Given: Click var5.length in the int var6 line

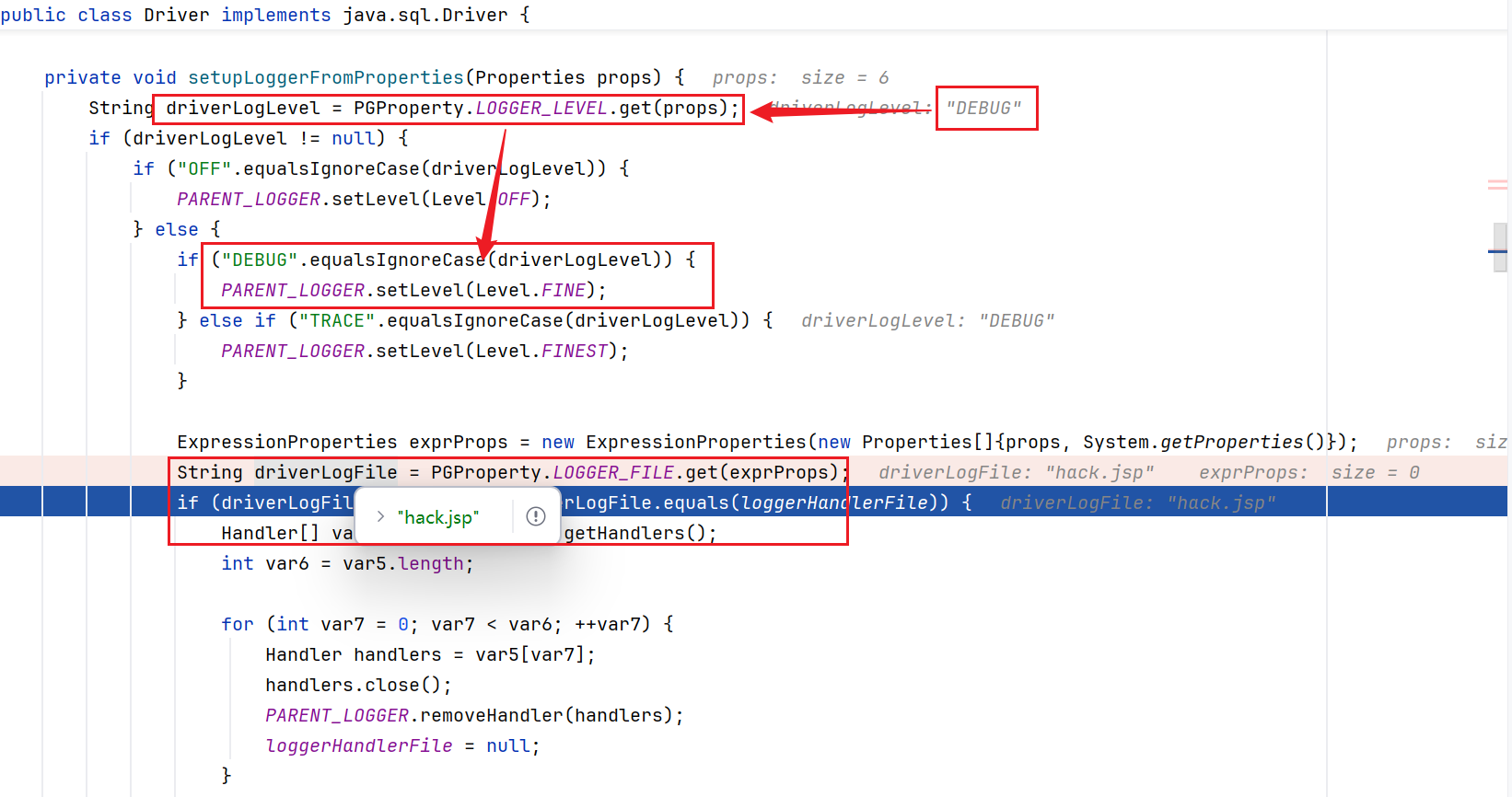Looking at the screenshot, I should click(403, 563).
